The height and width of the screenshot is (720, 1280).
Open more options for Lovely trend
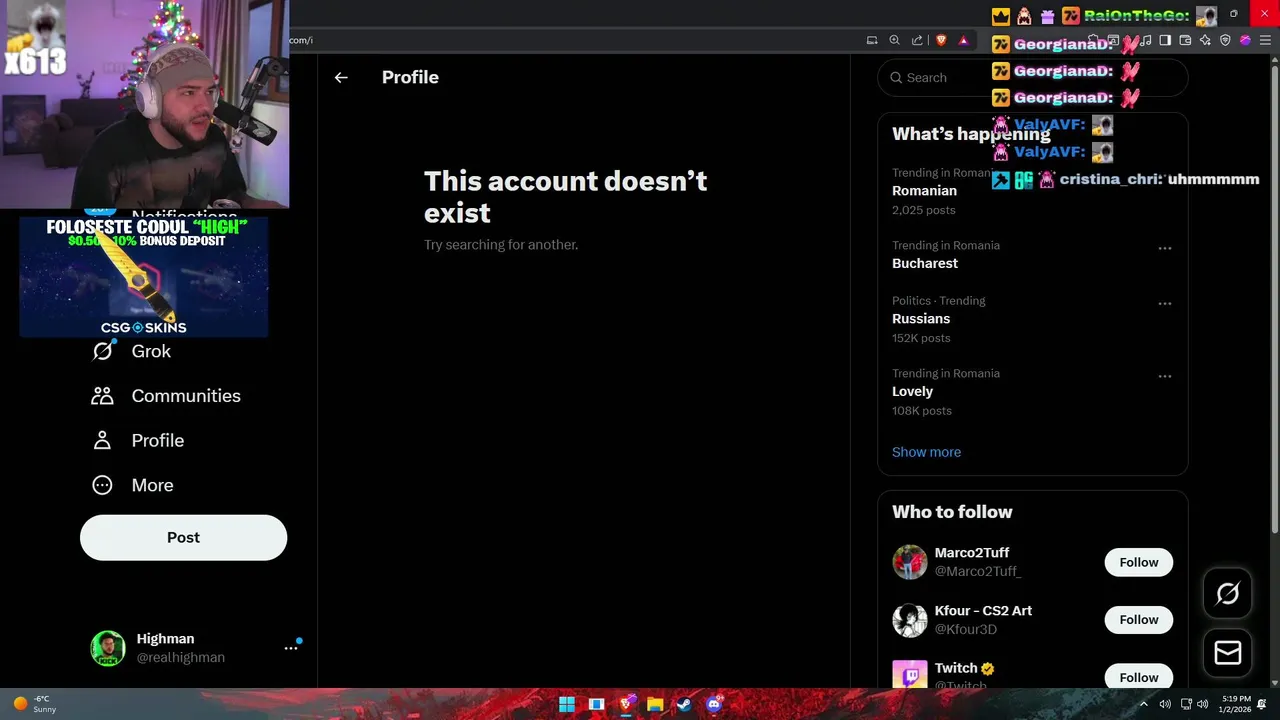tap(1165, 376)
